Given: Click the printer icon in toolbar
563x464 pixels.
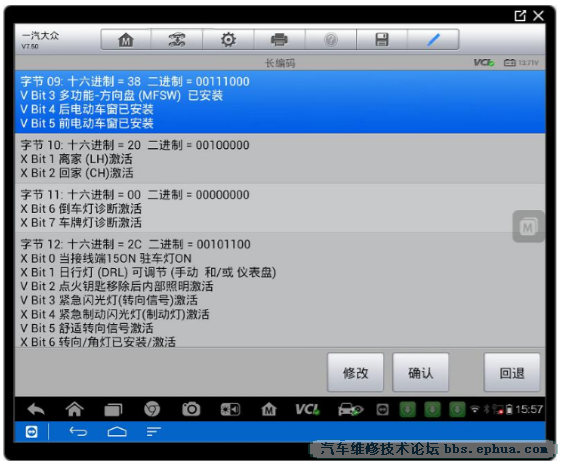Looking at the screenshot, I should click(279, 40).
